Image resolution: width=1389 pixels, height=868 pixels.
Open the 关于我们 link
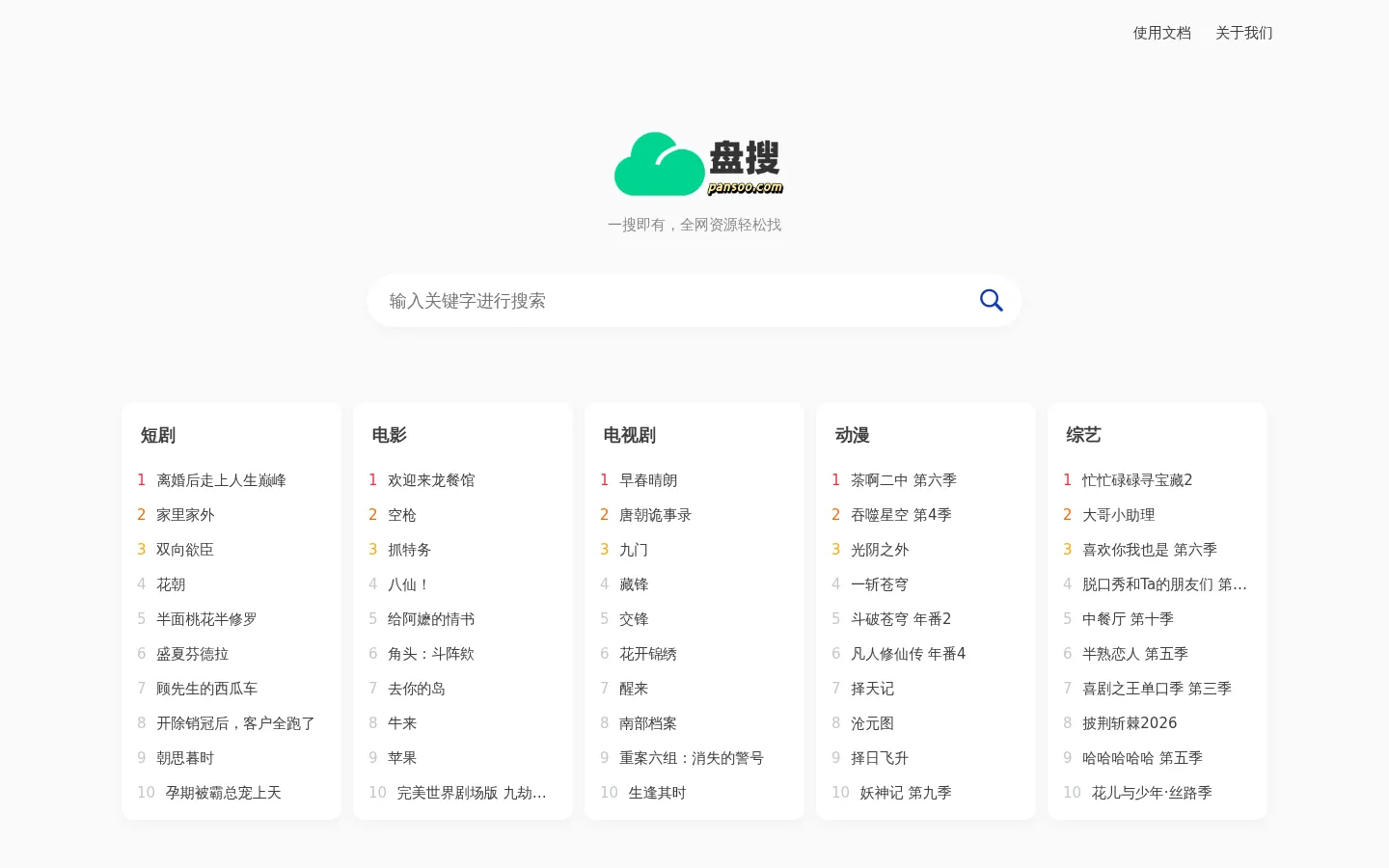[x=1243, y=33]
